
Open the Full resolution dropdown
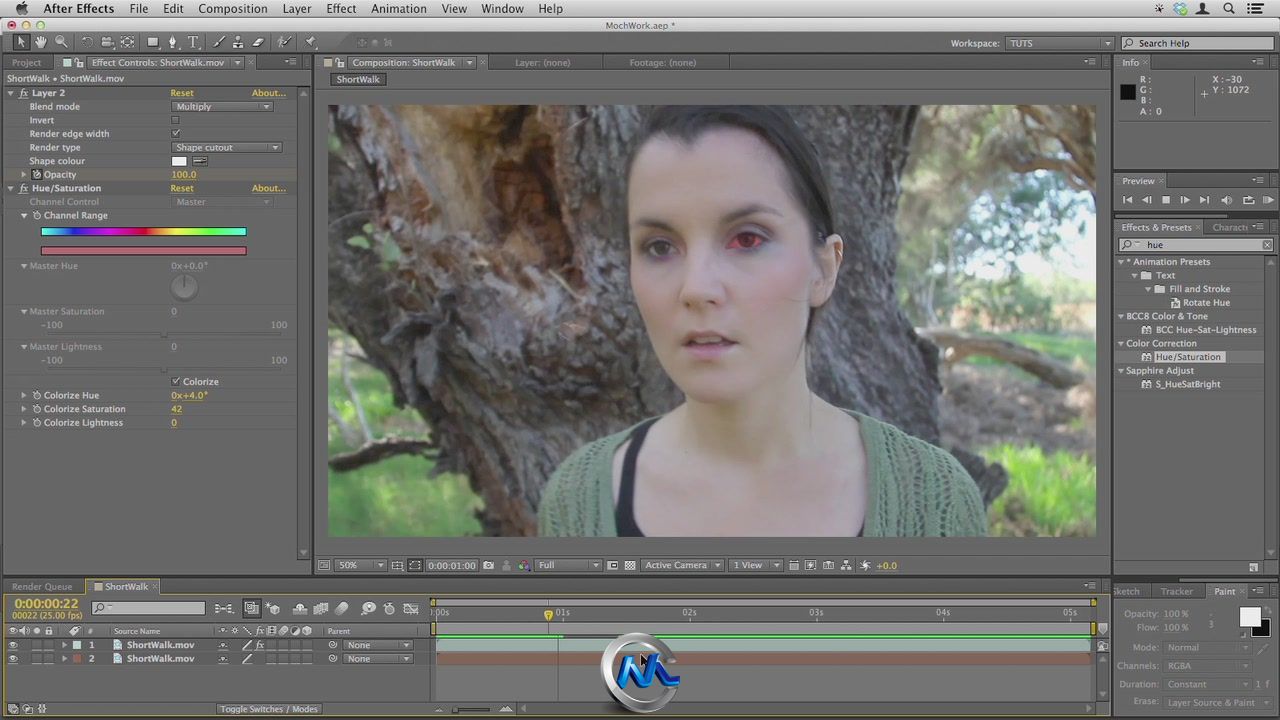tap(568, 565)
